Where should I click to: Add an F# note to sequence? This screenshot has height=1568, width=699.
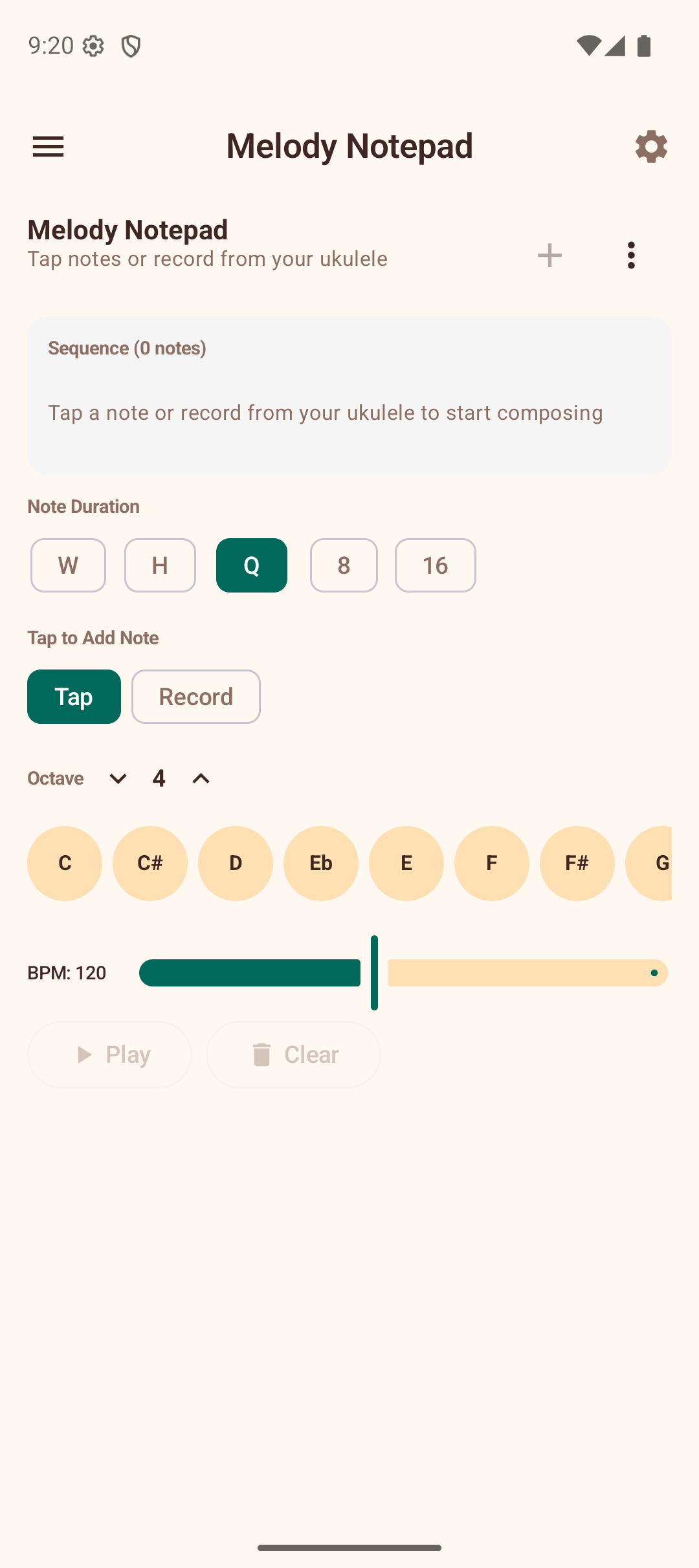click(x=577, y=864)
